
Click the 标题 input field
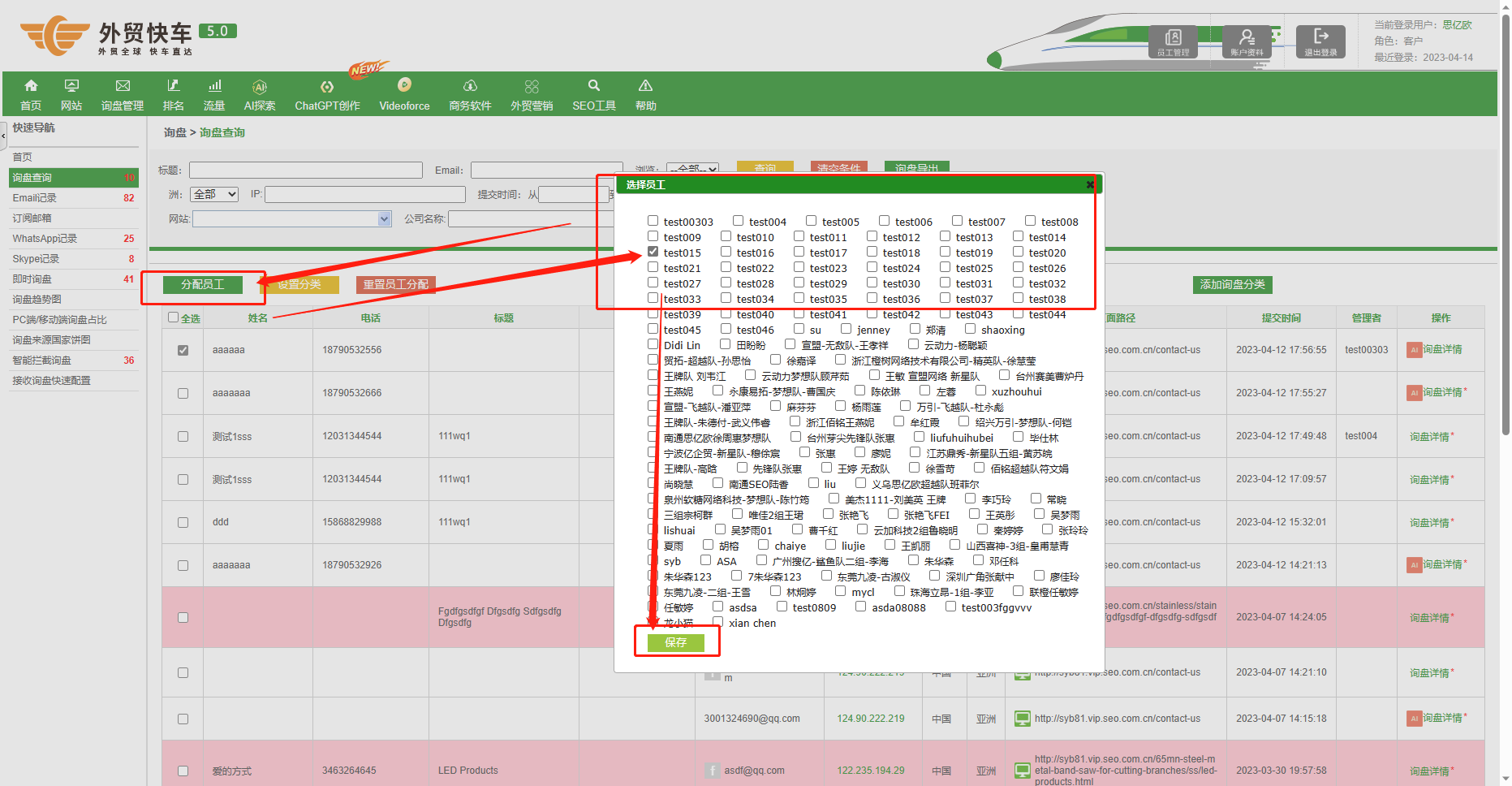[306, 171]
